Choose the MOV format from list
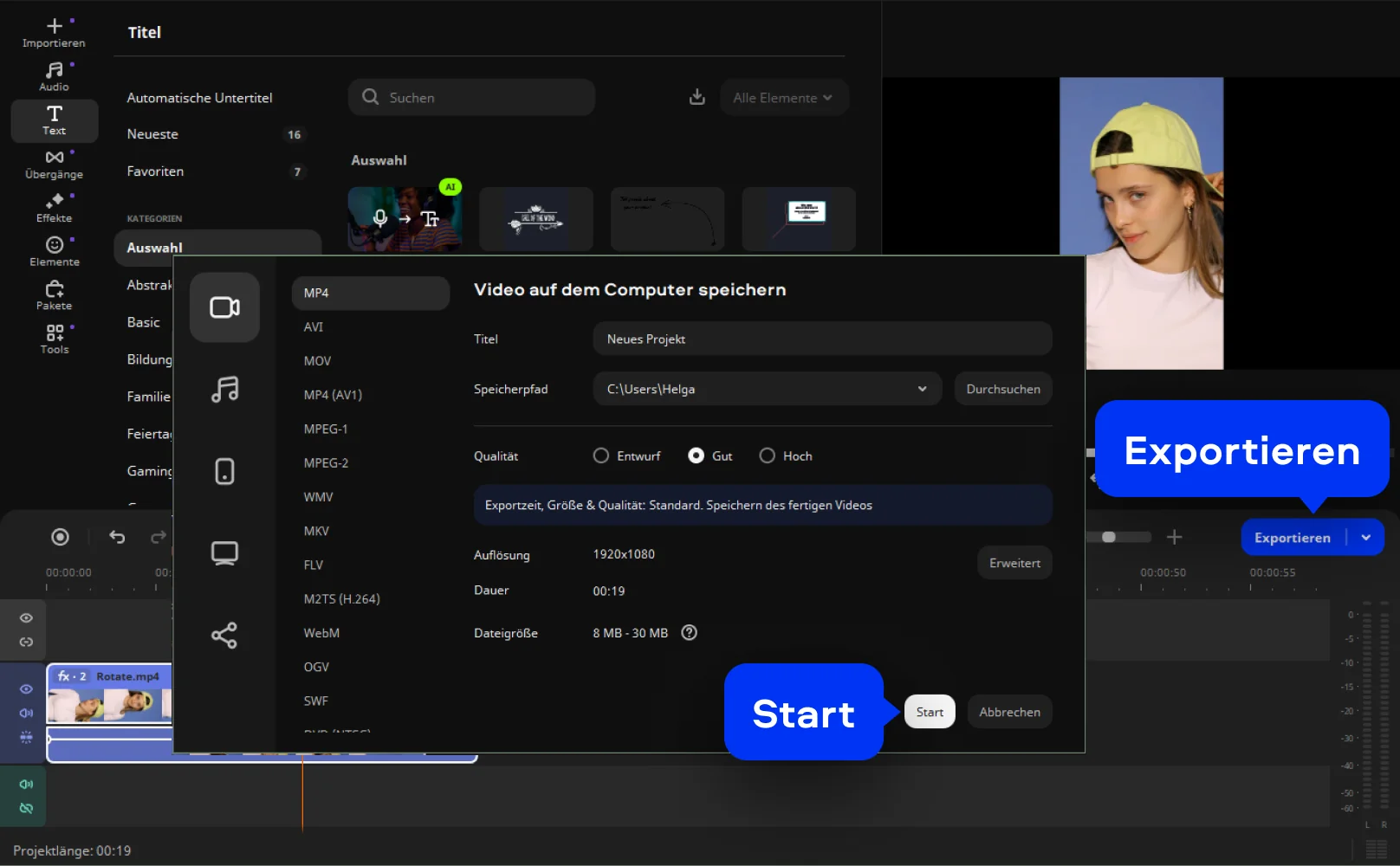 point(317,361)
